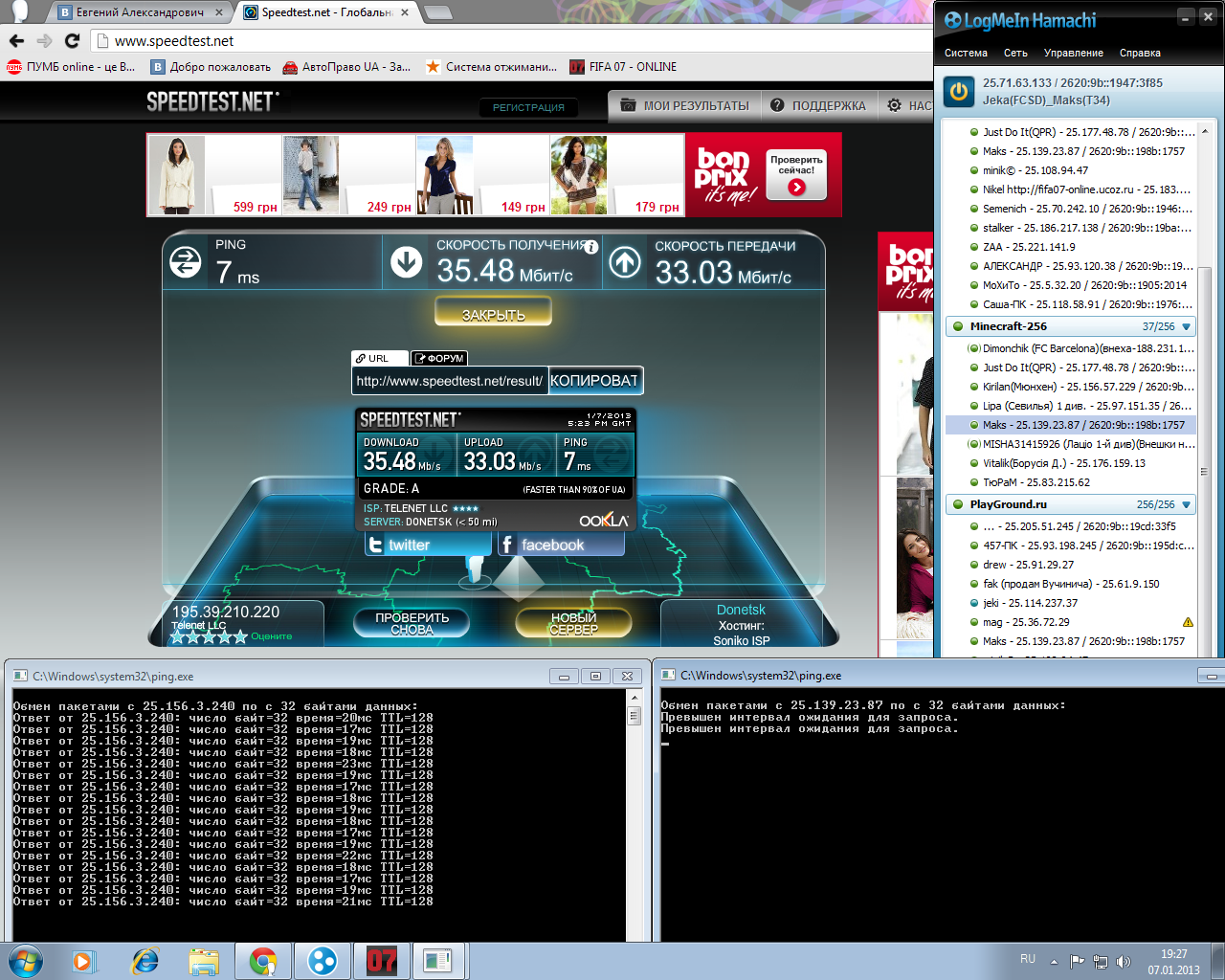Screen dimensions: 1225x980
Task: Click the РЕГИСТРАЦИЯ button
Action: pyautogui.click(x=528, y=107)
